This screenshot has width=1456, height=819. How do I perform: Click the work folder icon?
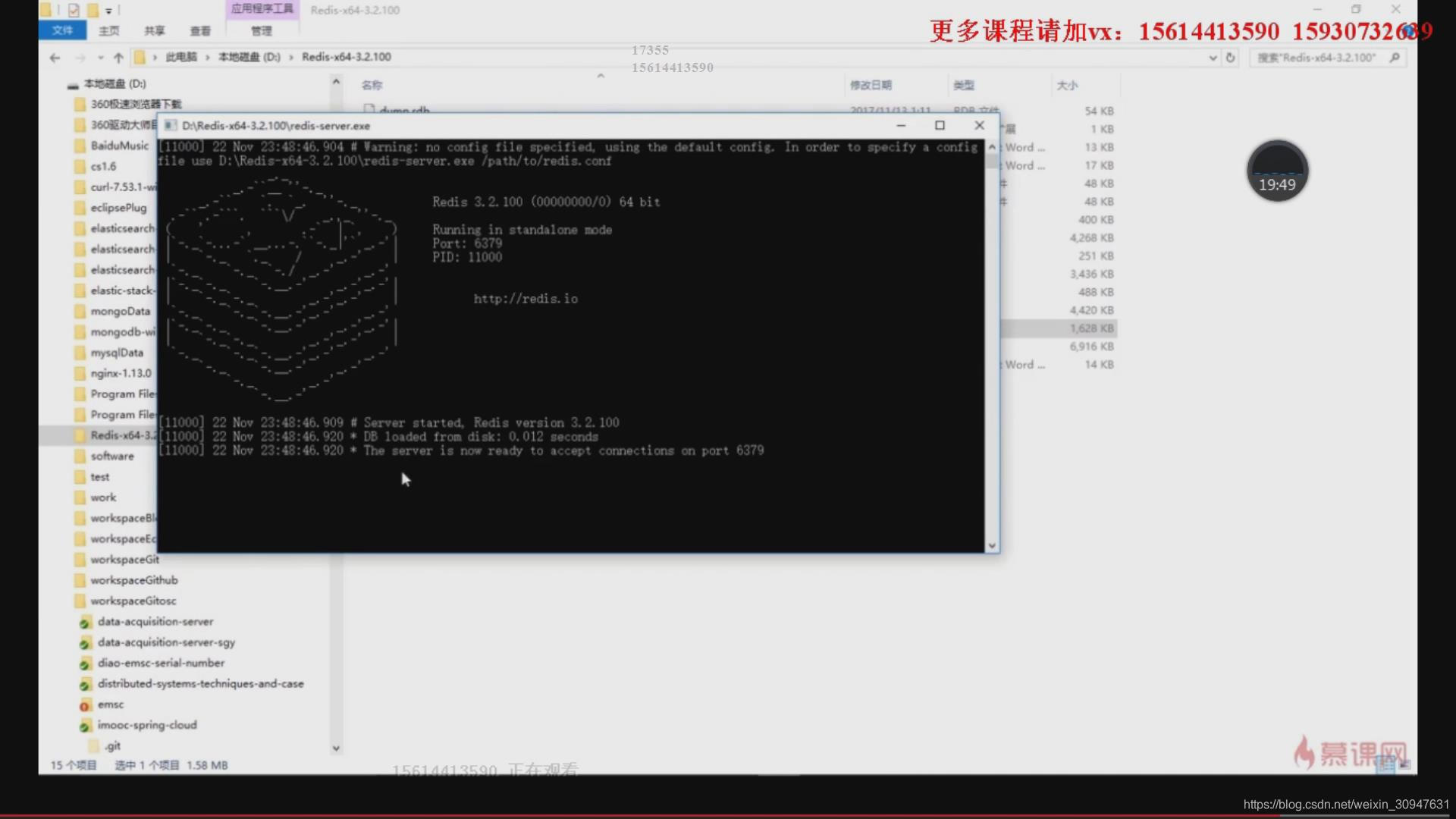[80, 497]
